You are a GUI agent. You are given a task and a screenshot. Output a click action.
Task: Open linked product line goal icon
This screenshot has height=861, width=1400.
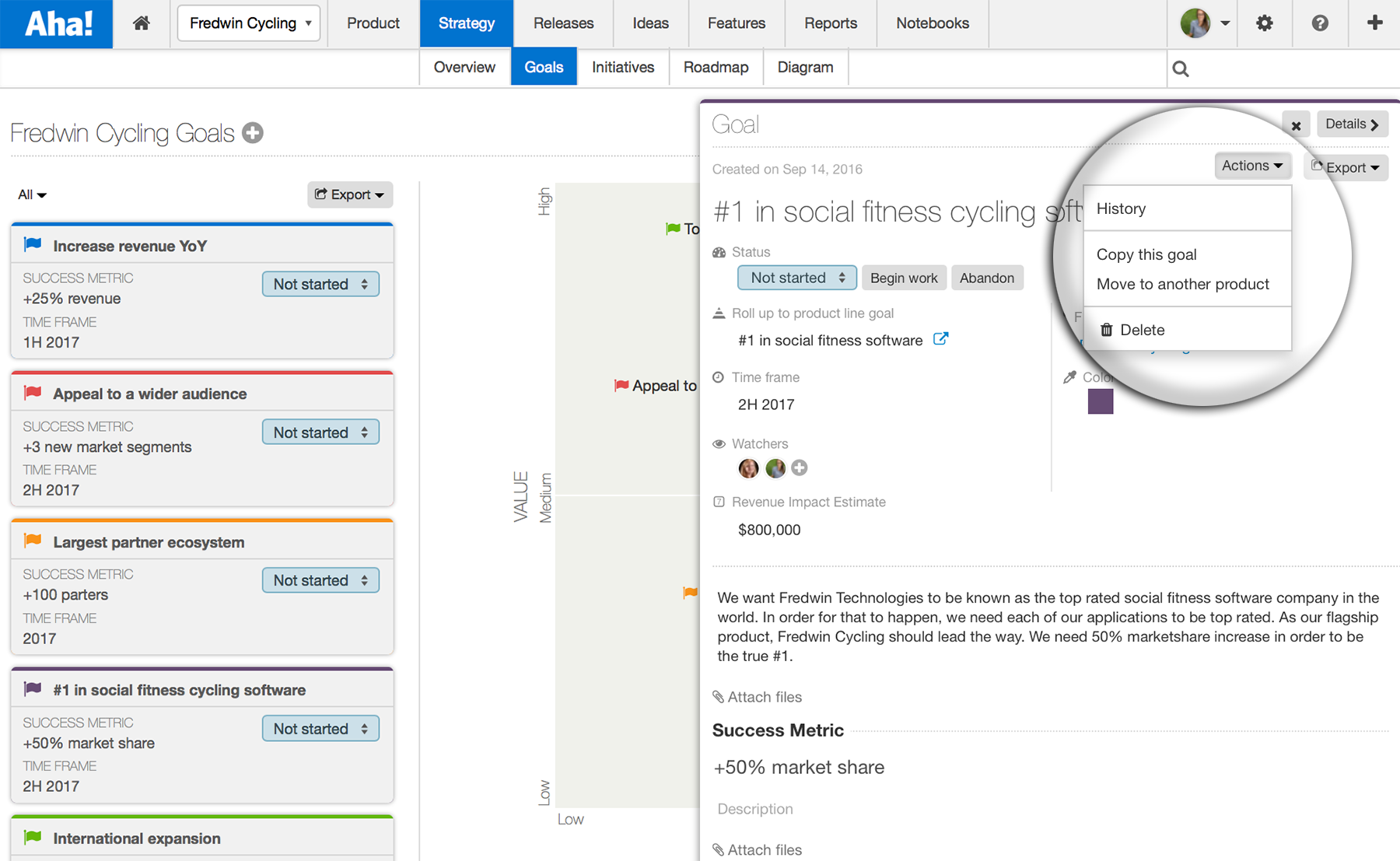940,339
